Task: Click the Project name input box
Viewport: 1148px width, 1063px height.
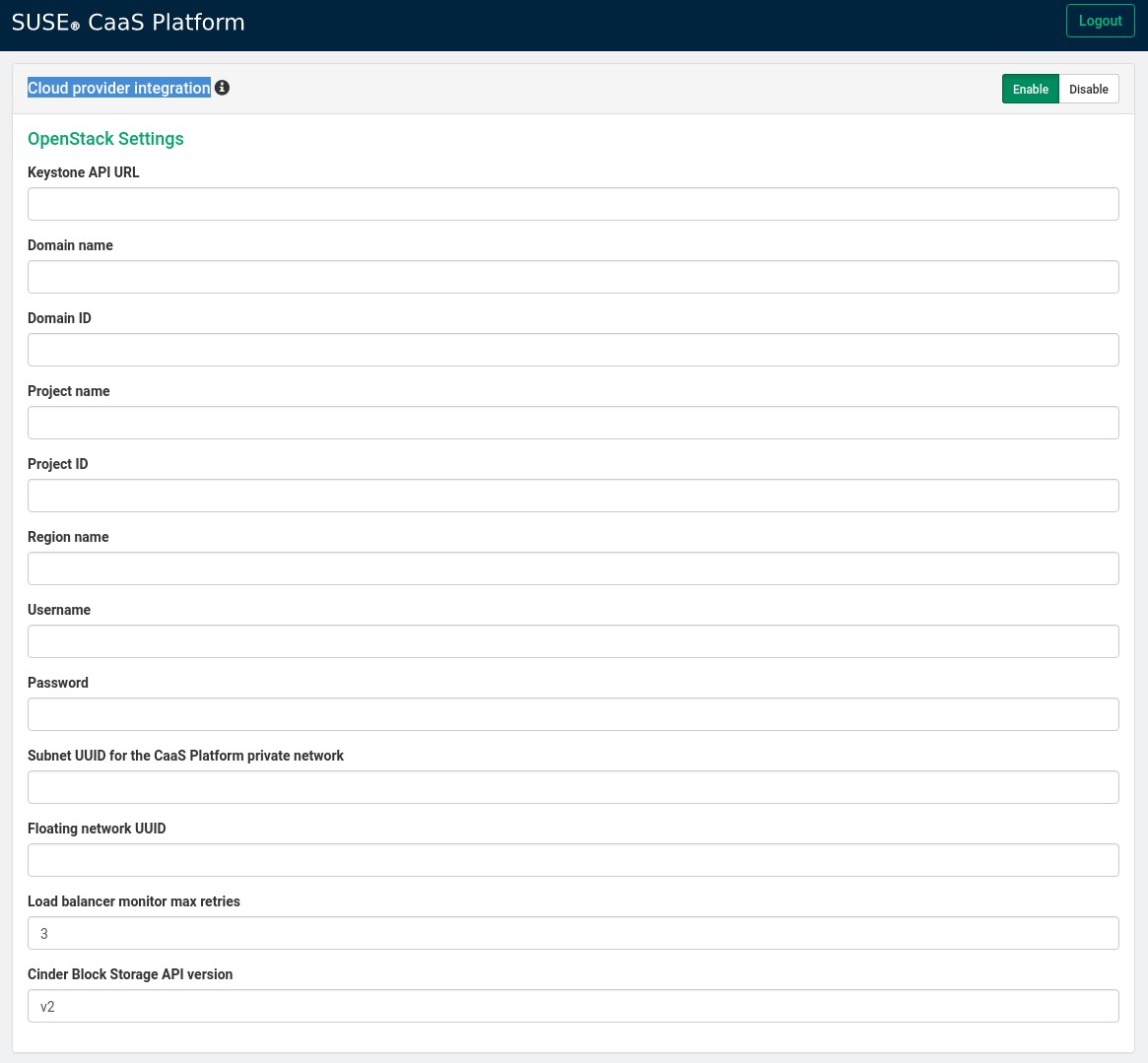Action: coord(574,423)
